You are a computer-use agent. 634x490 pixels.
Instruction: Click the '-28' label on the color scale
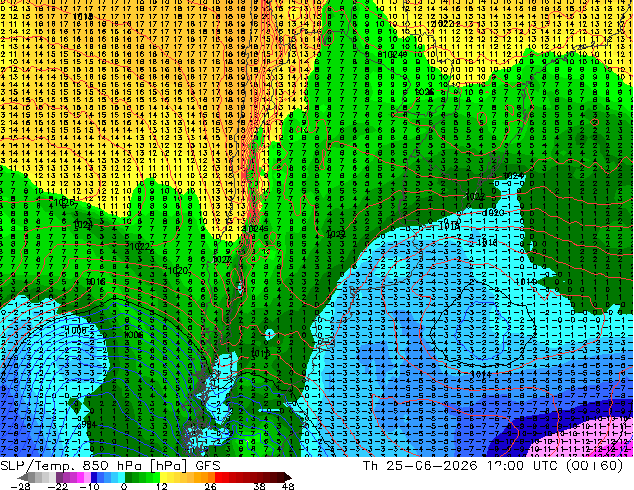(21, 486)
